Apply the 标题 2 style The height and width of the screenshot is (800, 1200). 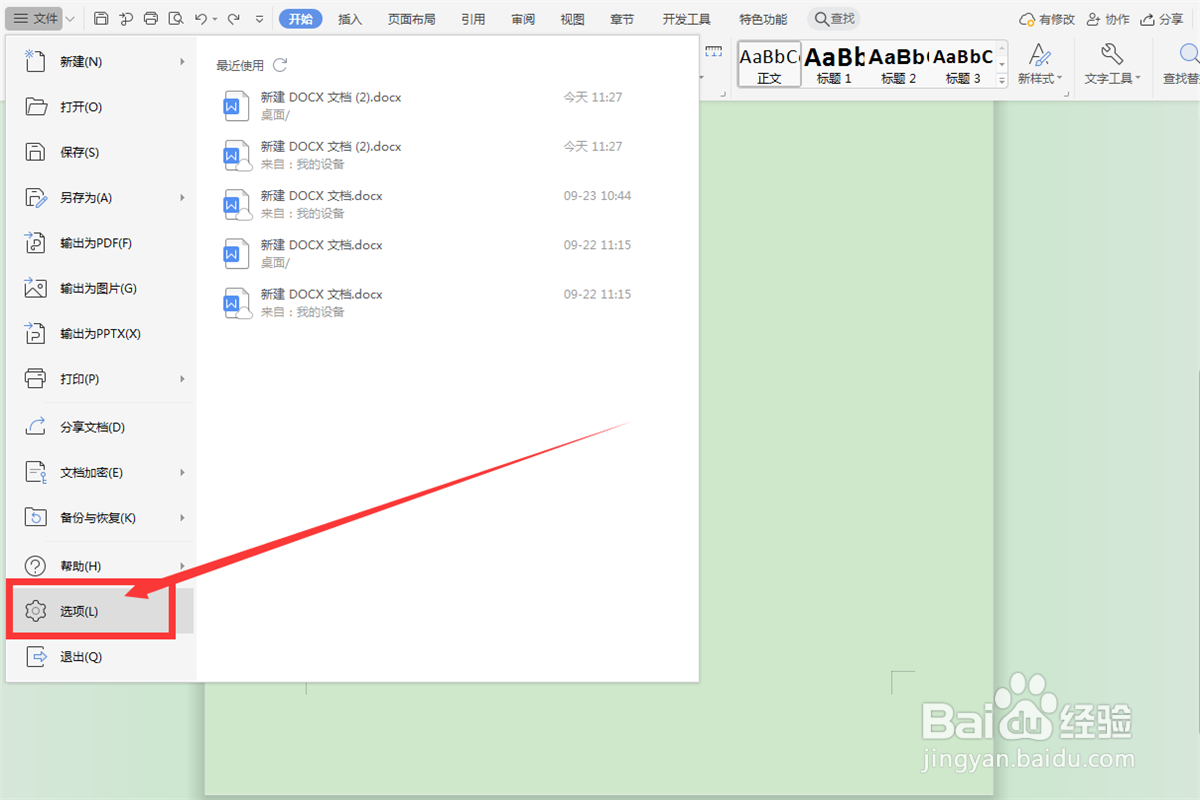pyautogui.click(x=898, y=64)
